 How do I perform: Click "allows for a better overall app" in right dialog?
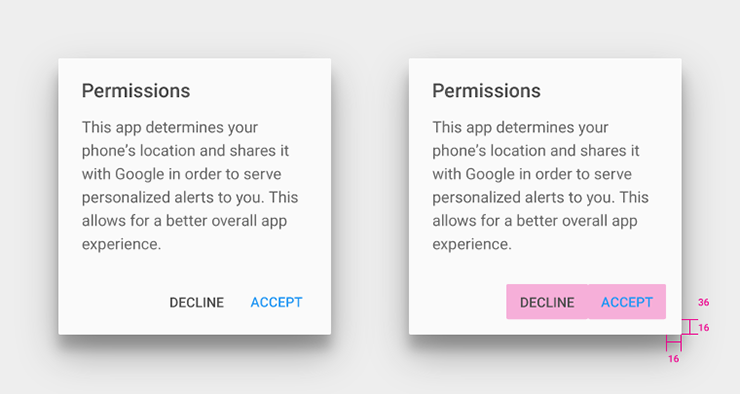point(535,221)
